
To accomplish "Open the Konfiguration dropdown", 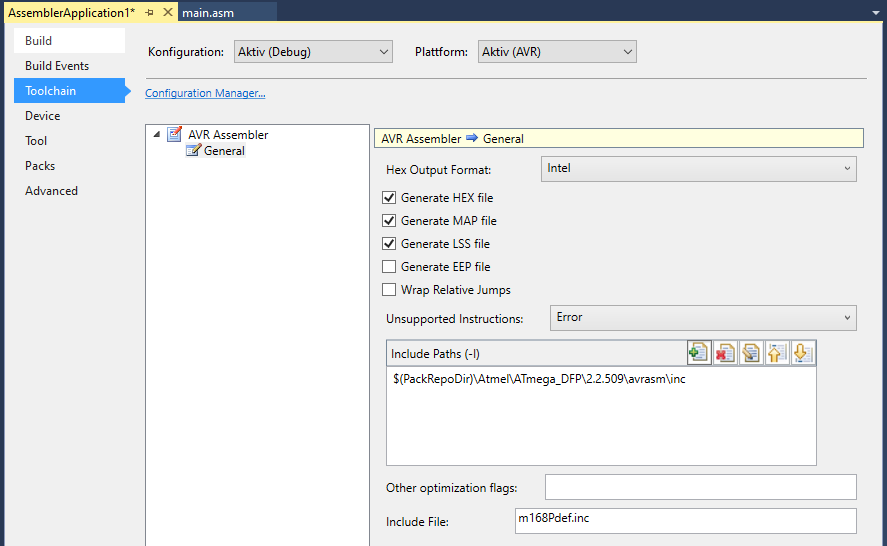I will pos(313,52).
